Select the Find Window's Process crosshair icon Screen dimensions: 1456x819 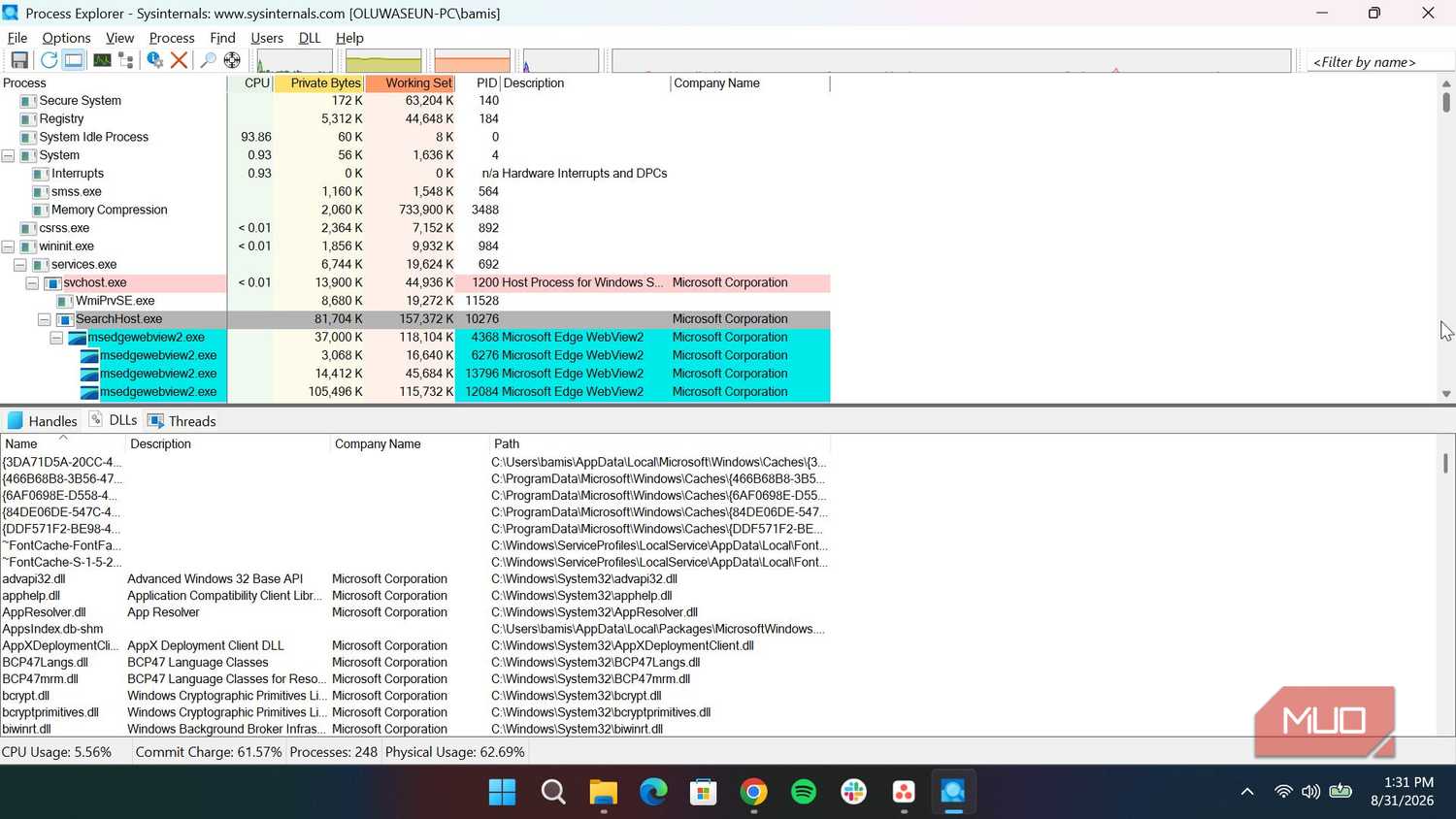232,60
